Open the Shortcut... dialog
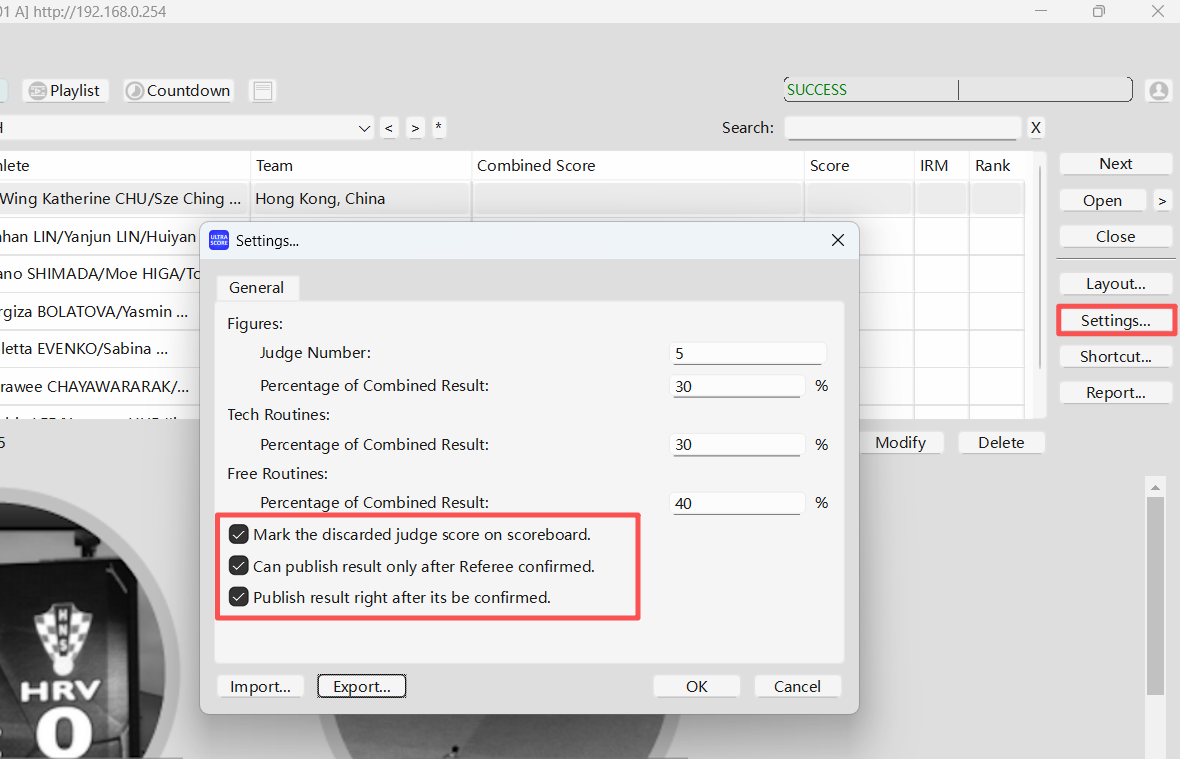1180x759 pixels. coord(1115,357)
